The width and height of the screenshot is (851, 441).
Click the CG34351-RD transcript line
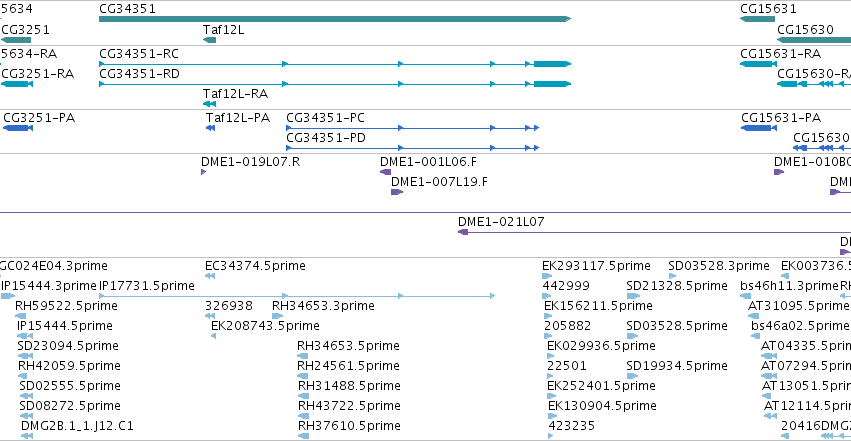[x=335, y=84]
